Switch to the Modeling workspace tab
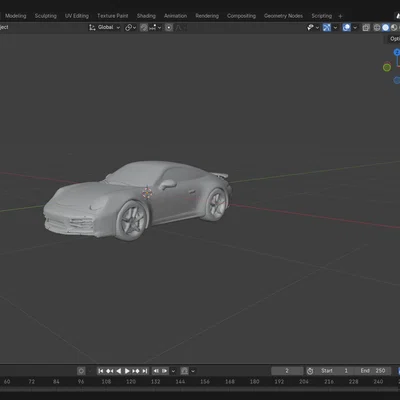Viewport: 400px width, 400px height. point(15,16)
